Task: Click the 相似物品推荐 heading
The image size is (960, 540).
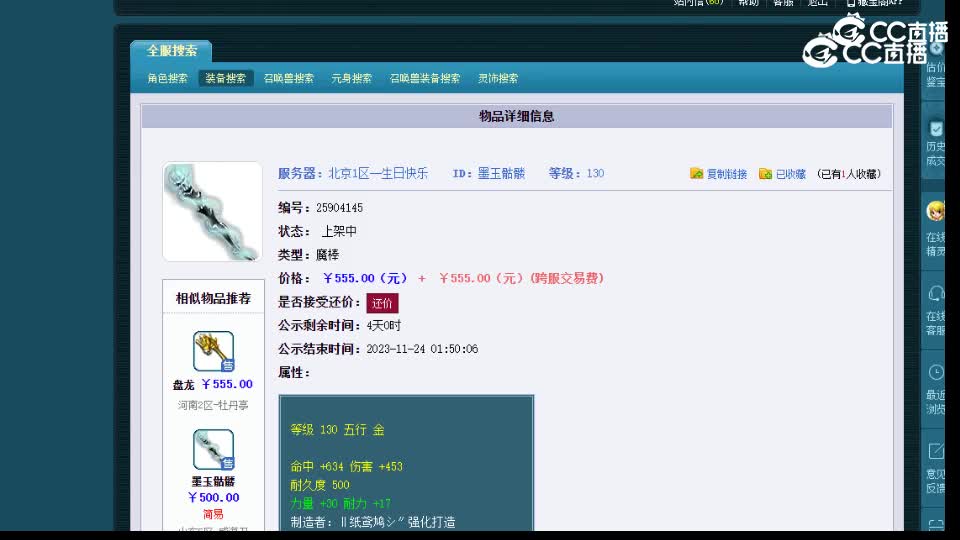Action: [x=213, y=298]
